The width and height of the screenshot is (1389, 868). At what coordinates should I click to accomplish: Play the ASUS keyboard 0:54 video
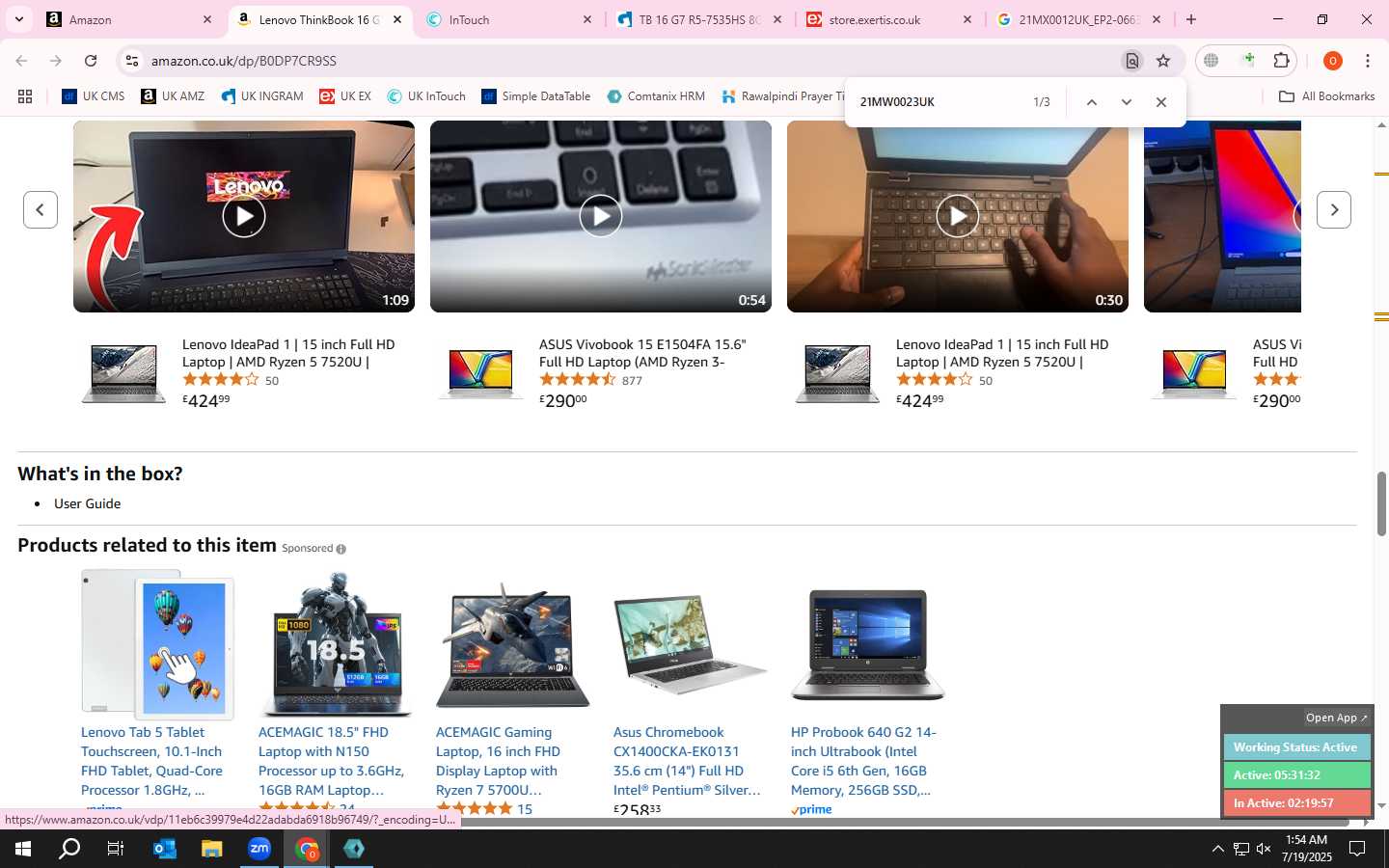coord(601,216)
